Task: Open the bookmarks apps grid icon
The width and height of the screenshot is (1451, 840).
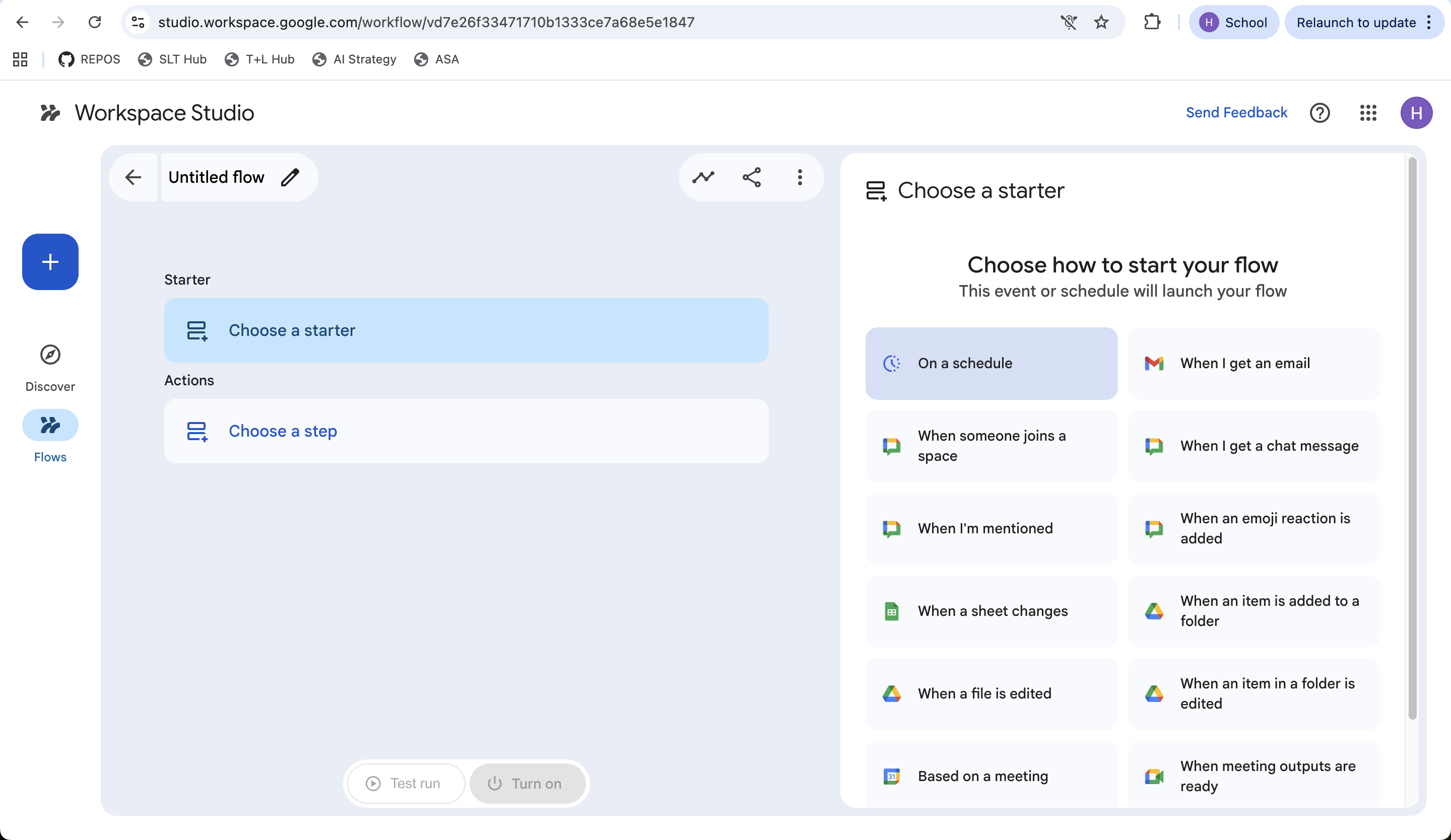Action: coord(20,59)
